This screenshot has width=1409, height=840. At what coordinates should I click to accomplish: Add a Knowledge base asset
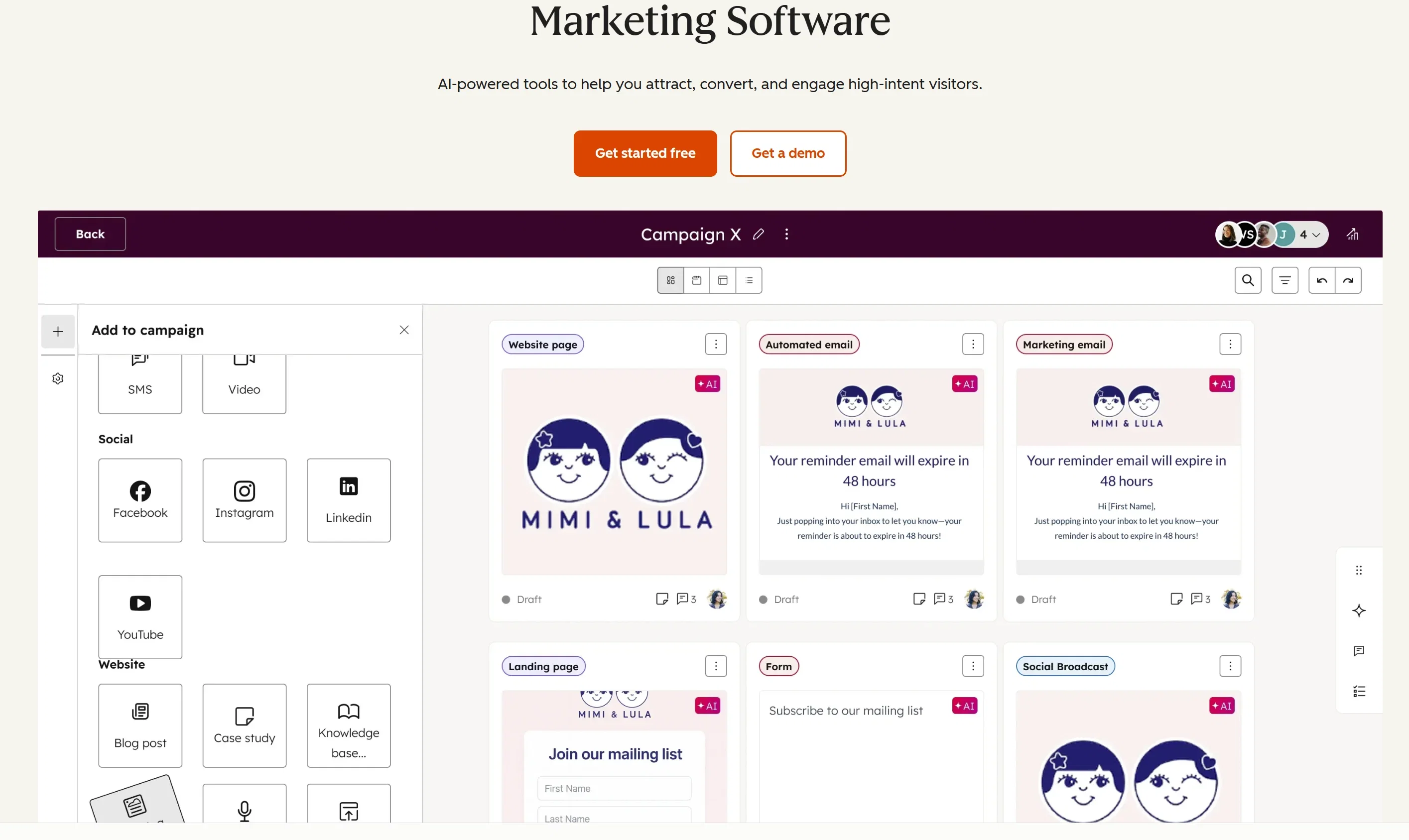pyautogui.click(x=349, y=725)
